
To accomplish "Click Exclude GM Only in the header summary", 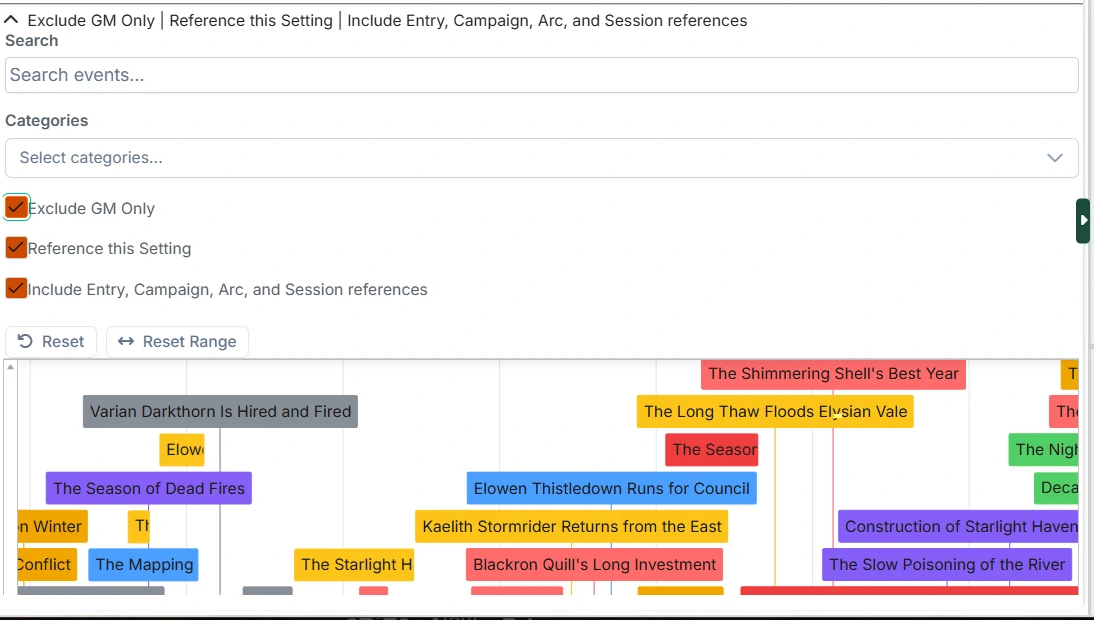I will (95, 20).
